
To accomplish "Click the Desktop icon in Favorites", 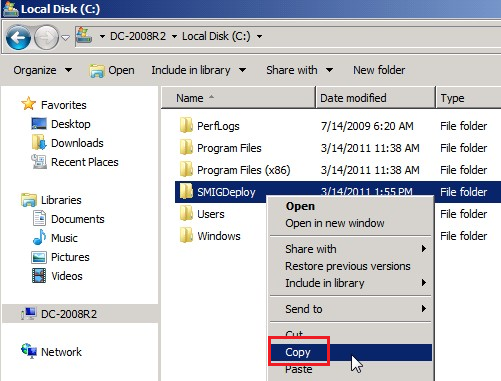I will click(39, 124).
